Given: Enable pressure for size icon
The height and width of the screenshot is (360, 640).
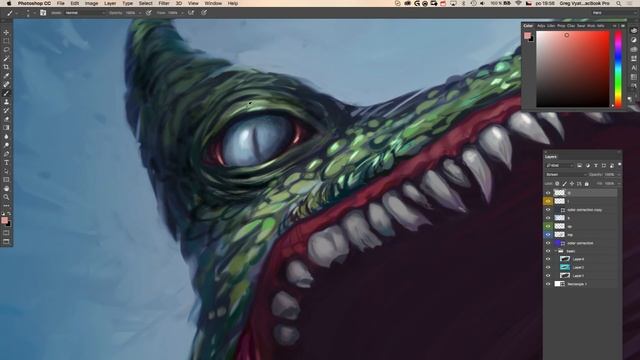Looking at the screenshot, I should [204, 13].
